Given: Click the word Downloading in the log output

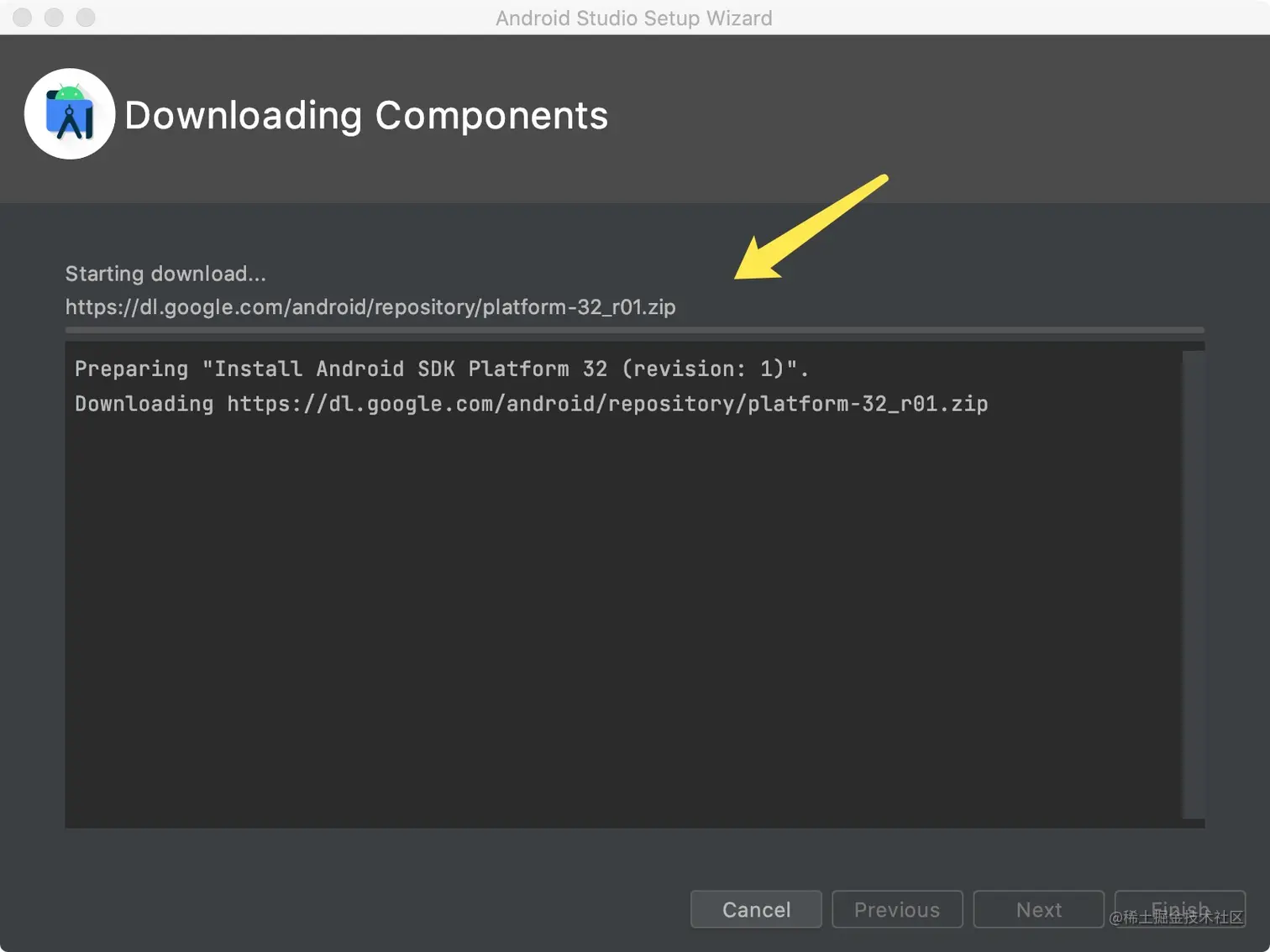Looking at the screenshot, I should click(144, 404).
